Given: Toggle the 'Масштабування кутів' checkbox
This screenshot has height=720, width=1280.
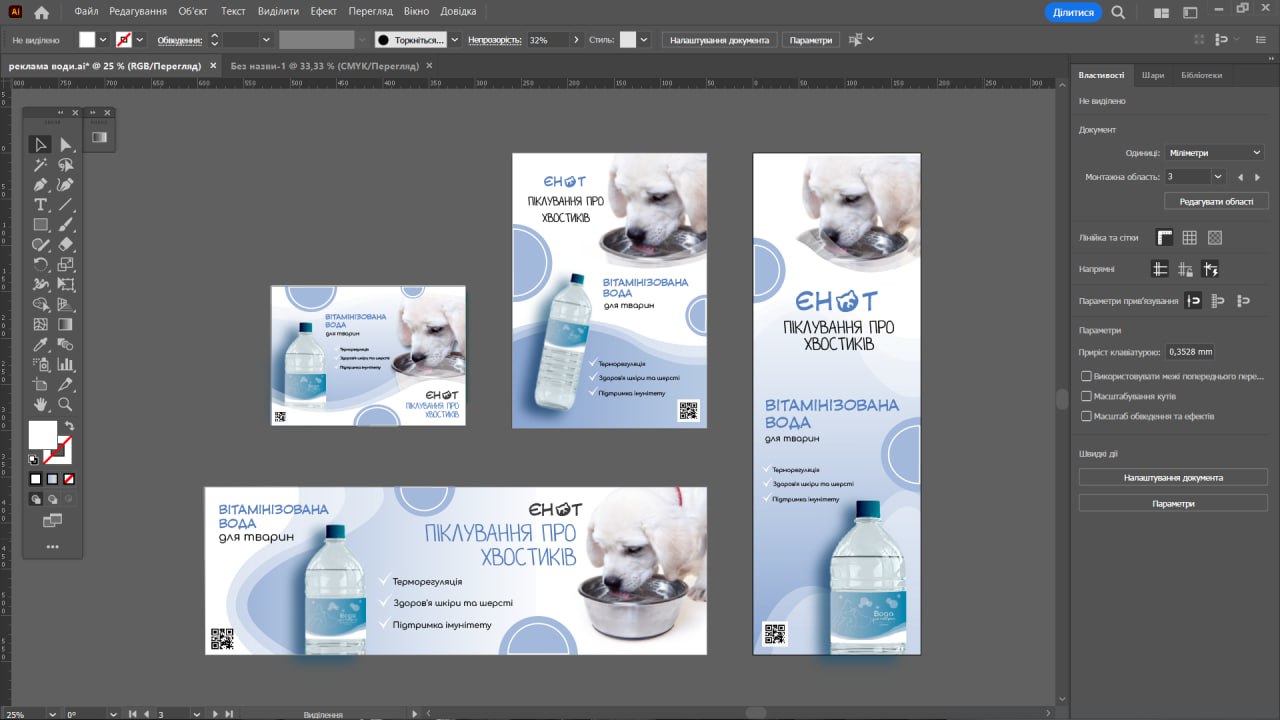Looking at the screenshot, I should point(1086,396).
